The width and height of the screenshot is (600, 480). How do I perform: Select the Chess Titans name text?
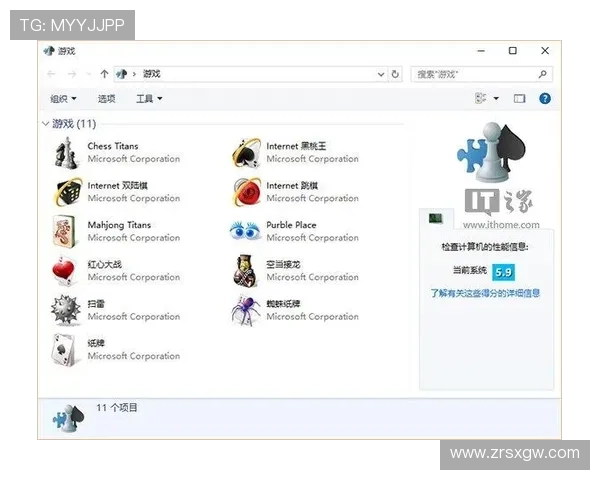click(113, 146)
